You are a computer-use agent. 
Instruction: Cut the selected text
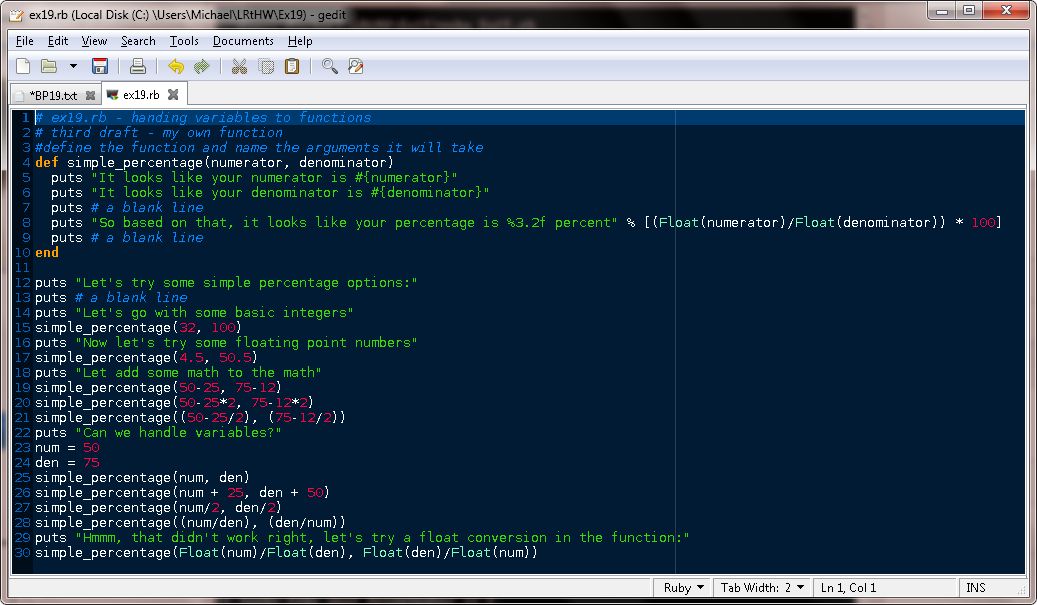click(x=238, y=65)
